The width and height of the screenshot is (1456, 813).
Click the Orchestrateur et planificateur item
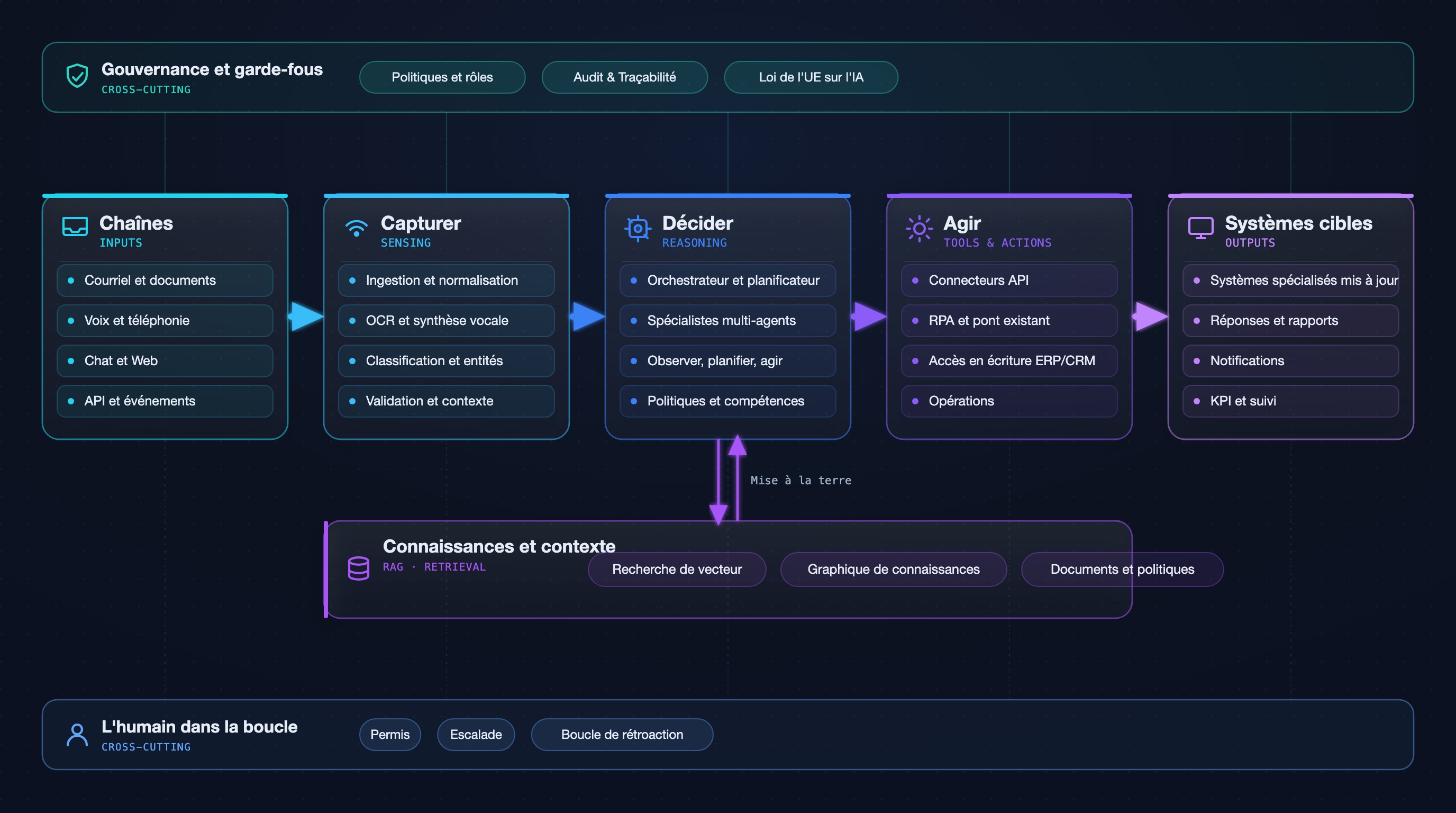pyautogui.click(x=728, y=281)
